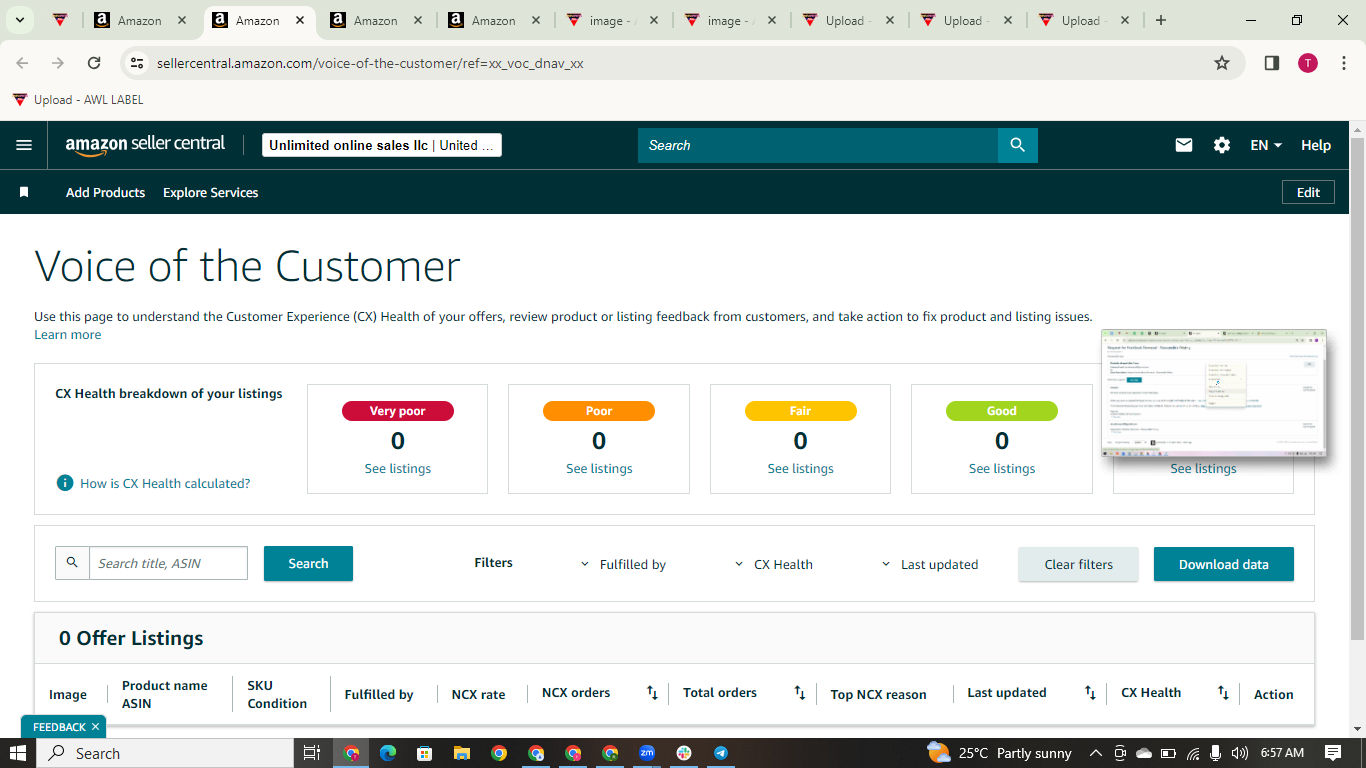This screenshot has height=768, width=1366.
Task: View site information icon in address bar
Action: [138, 63]
